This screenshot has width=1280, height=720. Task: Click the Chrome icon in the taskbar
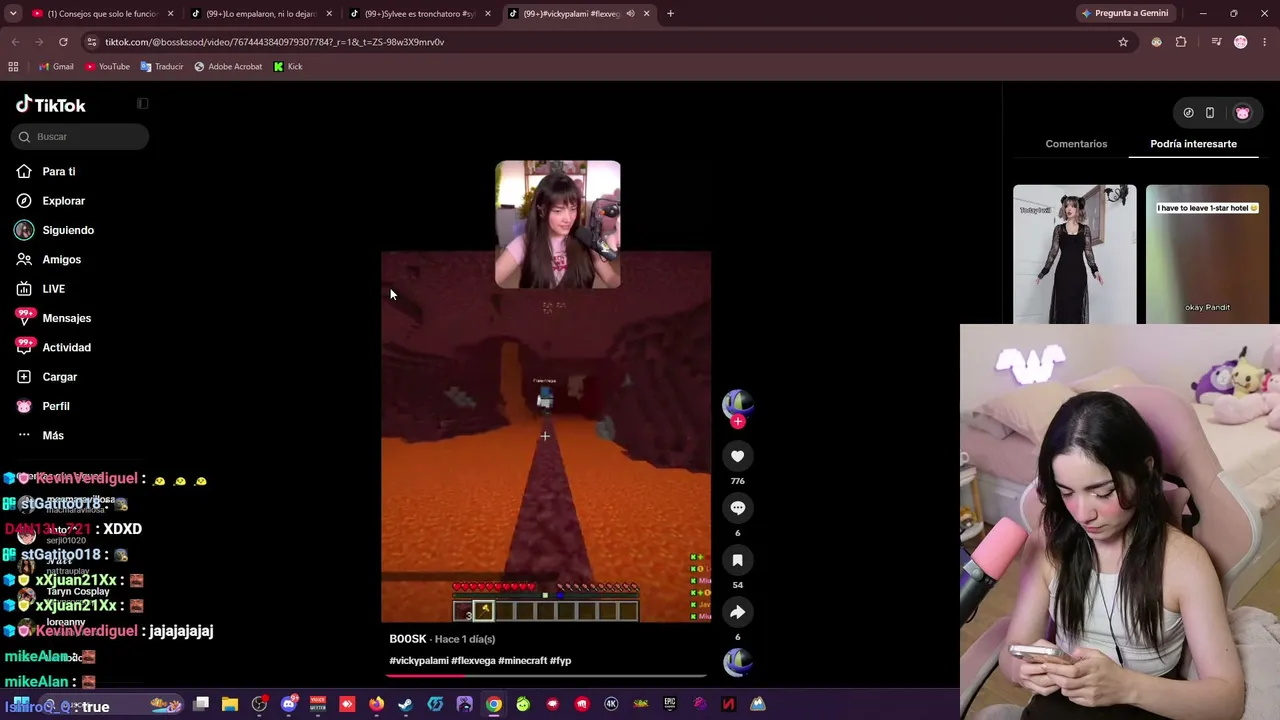tap(494, 704)
